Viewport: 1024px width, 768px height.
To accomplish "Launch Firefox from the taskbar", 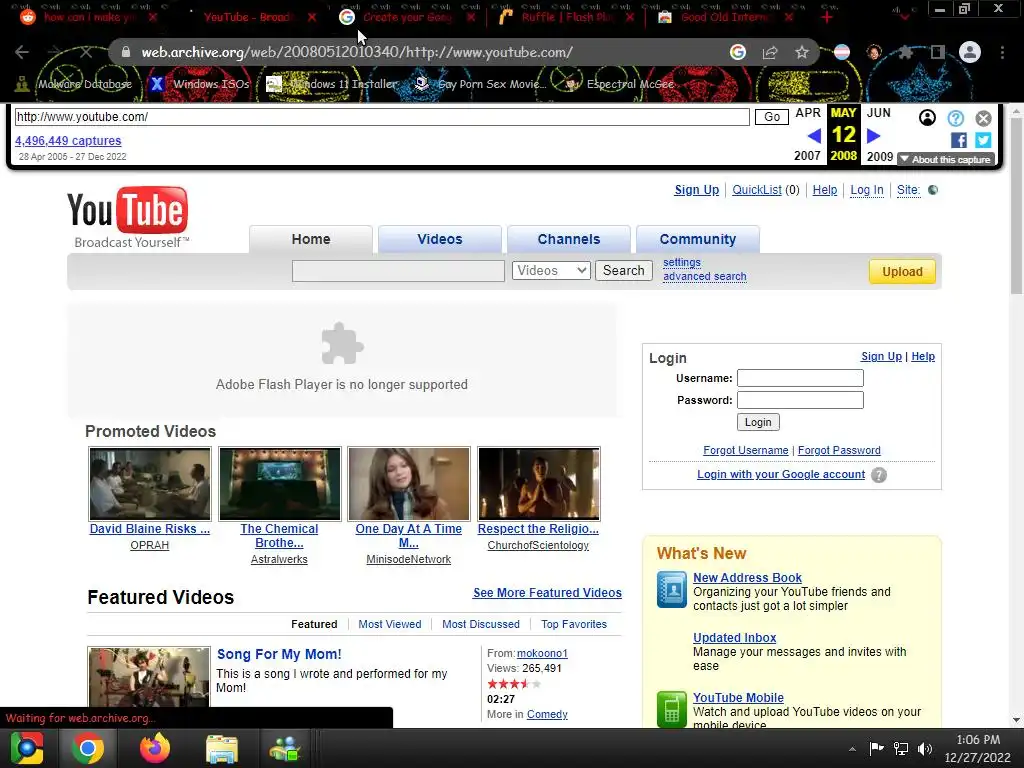I will coord(155,748).
